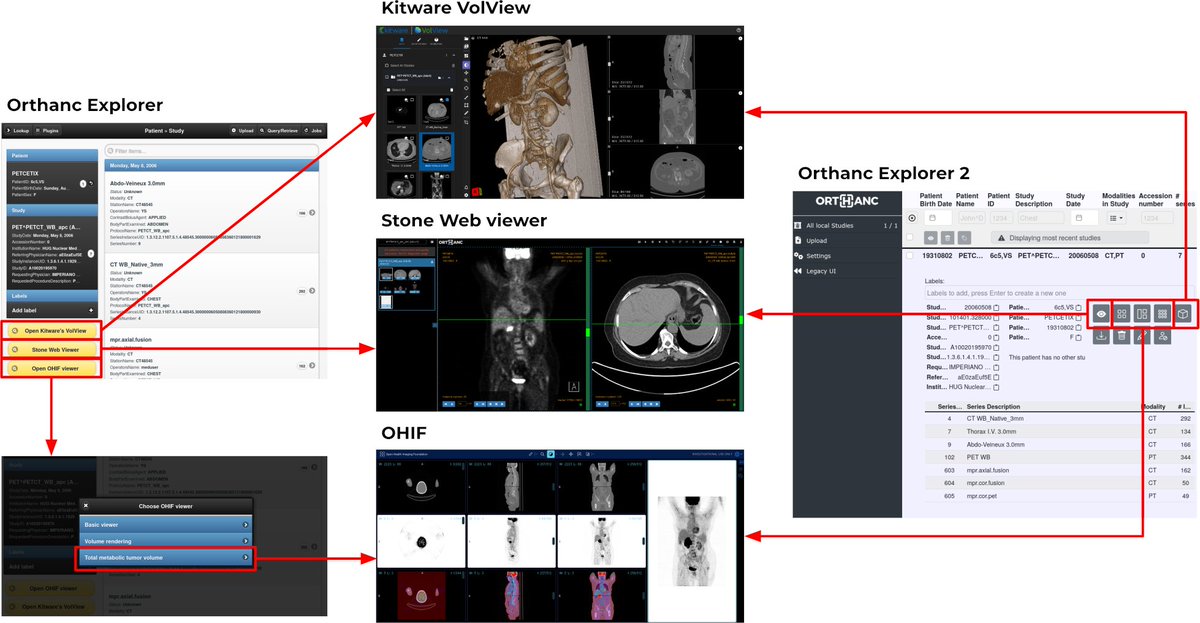The height and width of the screenshot is (623, 1200).
Task: Click eye icon in bulk actions row
Action: (x=929, y=238)
